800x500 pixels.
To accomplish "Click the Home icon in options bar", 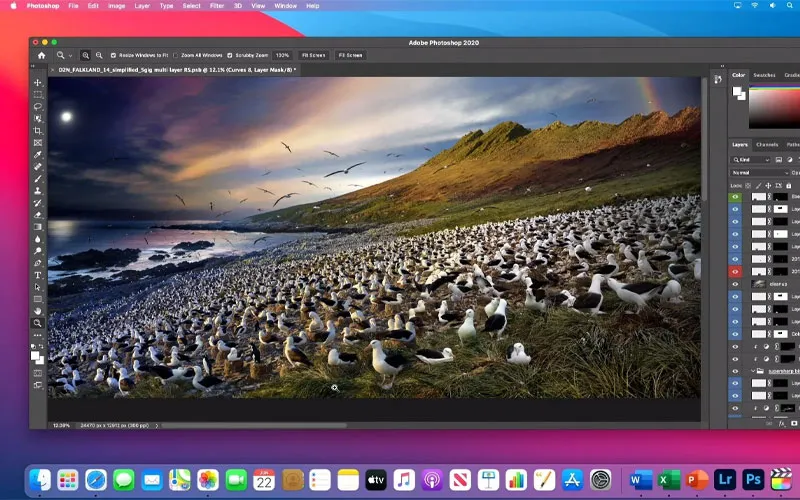I will click(41, 55).
